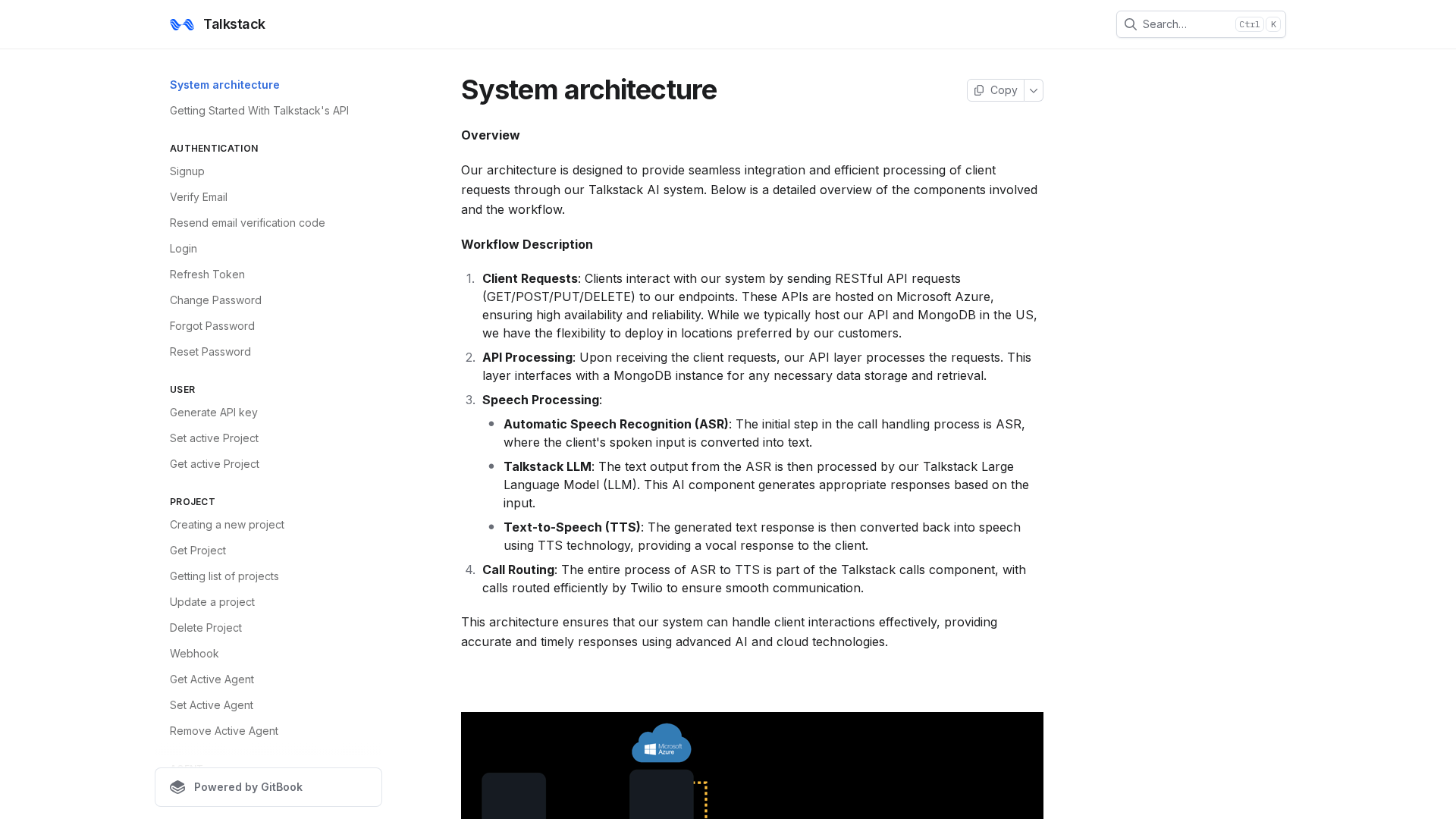1456x819 pixels.
Task: Navigate to Refresh Token page
Action: click(207, 275)
